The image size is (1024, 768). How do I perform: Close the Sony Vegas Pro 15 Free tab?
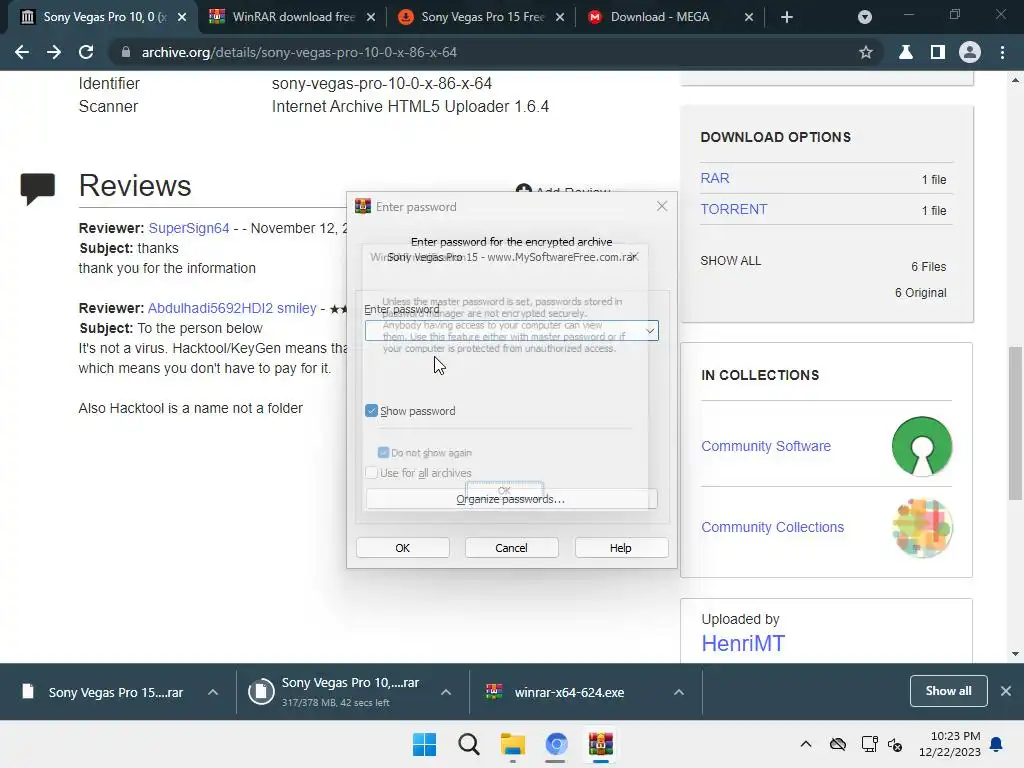[x=560, y=17]
